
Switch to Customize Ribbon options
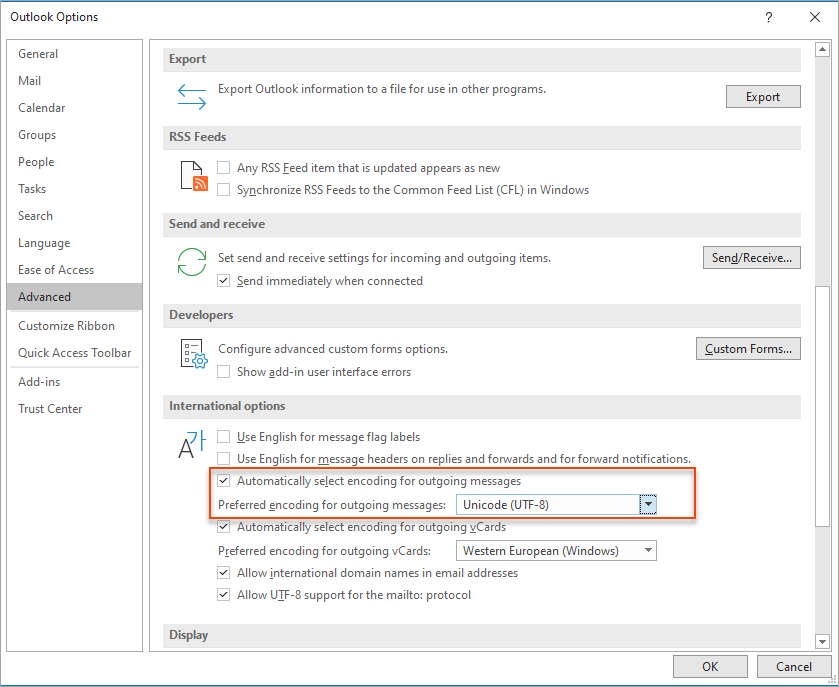click(x=66, y=326)
